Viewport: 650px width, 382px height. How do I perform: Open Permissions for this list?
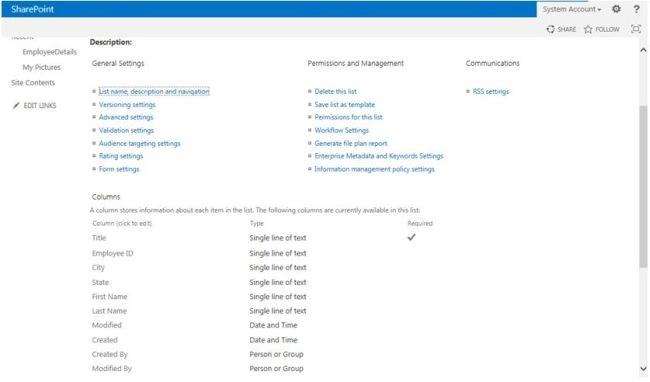(348, 117)
